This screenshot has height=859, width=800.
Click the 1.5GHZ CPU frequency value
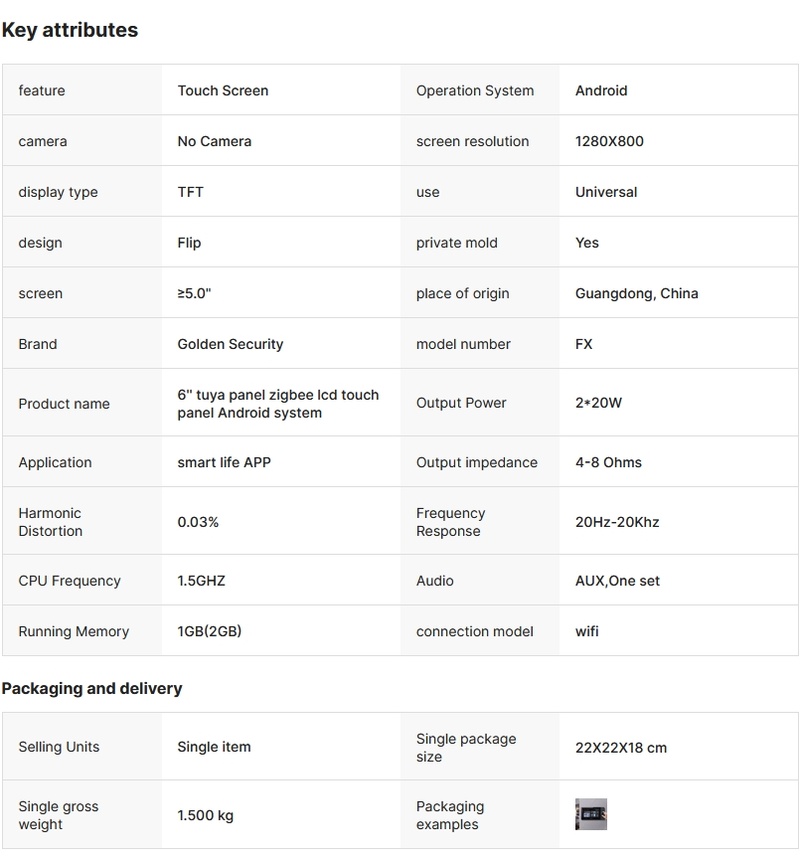[x=201, y=581]
